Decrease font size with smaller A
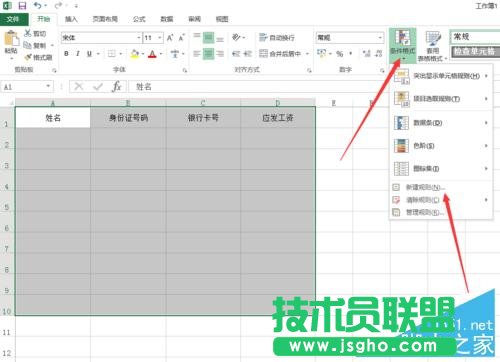This screenshot has height=362, width=500. point(181,38)
